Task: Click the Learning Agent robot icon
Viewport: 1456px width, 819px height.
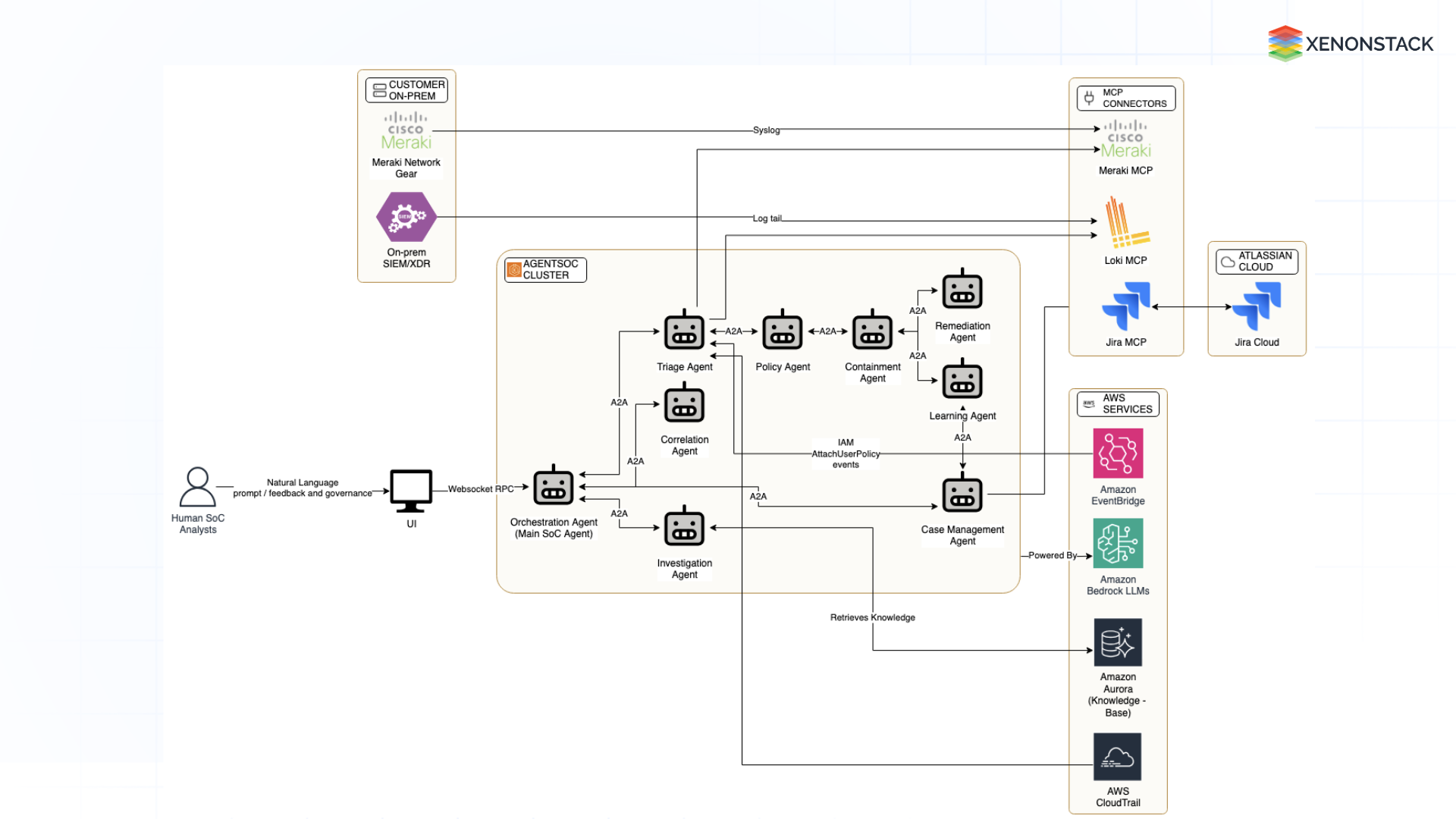Action: [962, 380]
